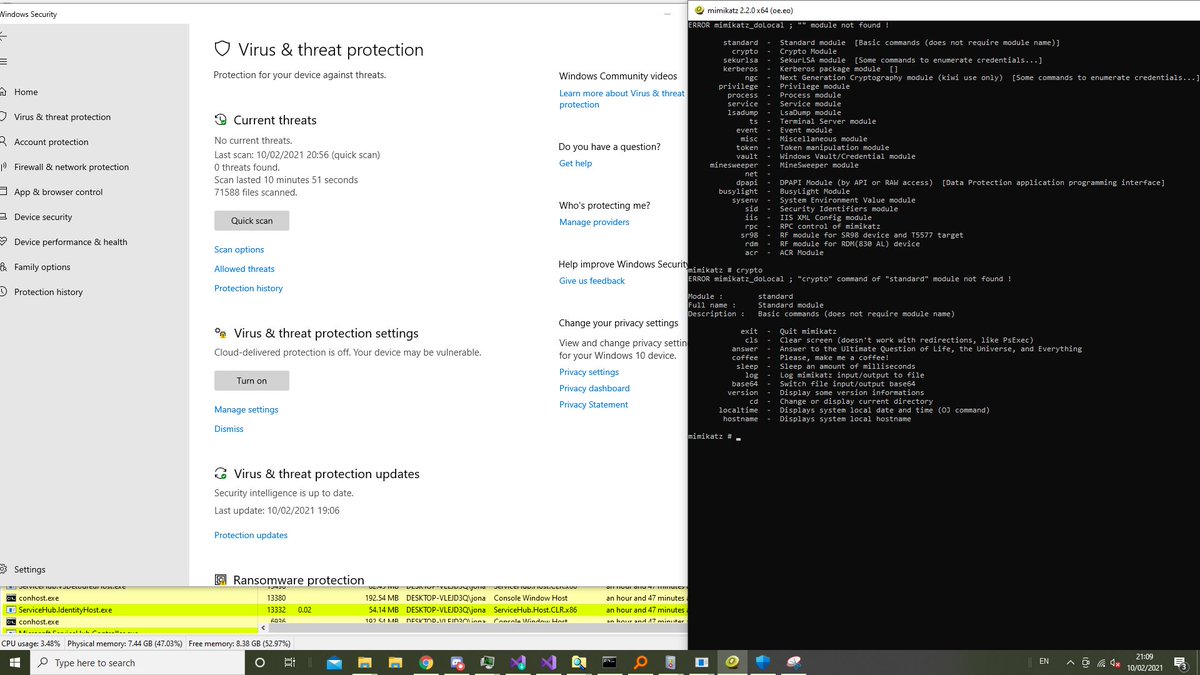Screen dimensions: 1200x675
Task: Select Device security in sidebar
Action: pyautogui.click(x=42, y=217)
